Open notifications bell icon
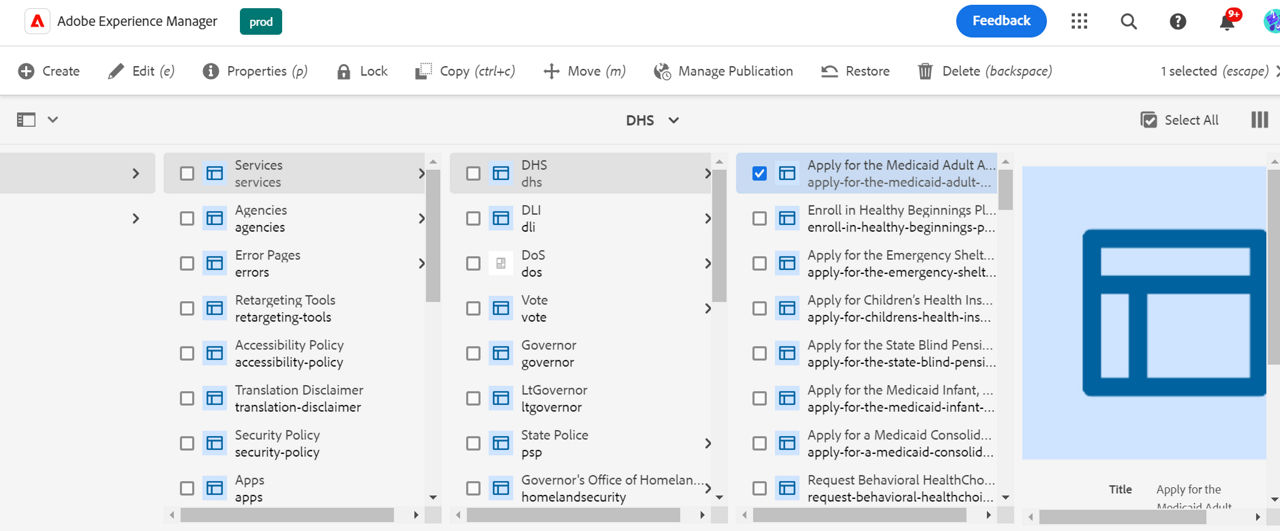Image resolution: width=1280 pixels, height=531 pixels. [1228, 22]
